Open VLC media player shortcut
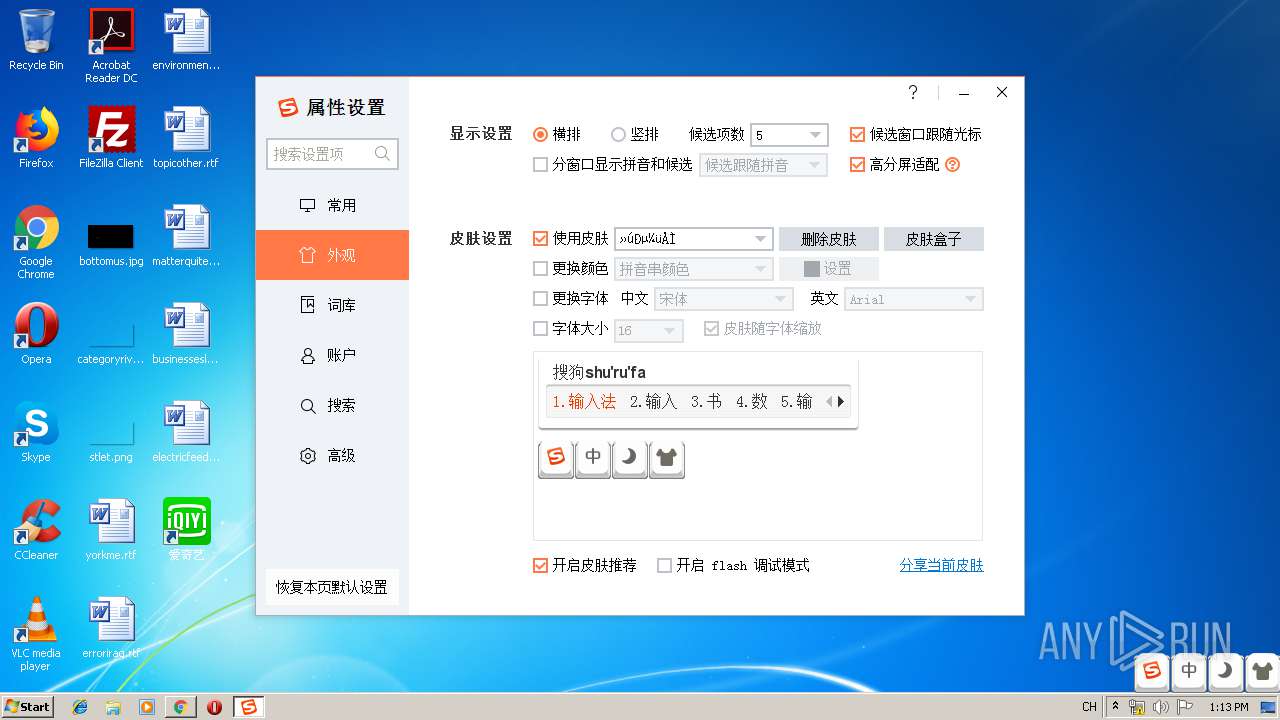 click(36, 634)
